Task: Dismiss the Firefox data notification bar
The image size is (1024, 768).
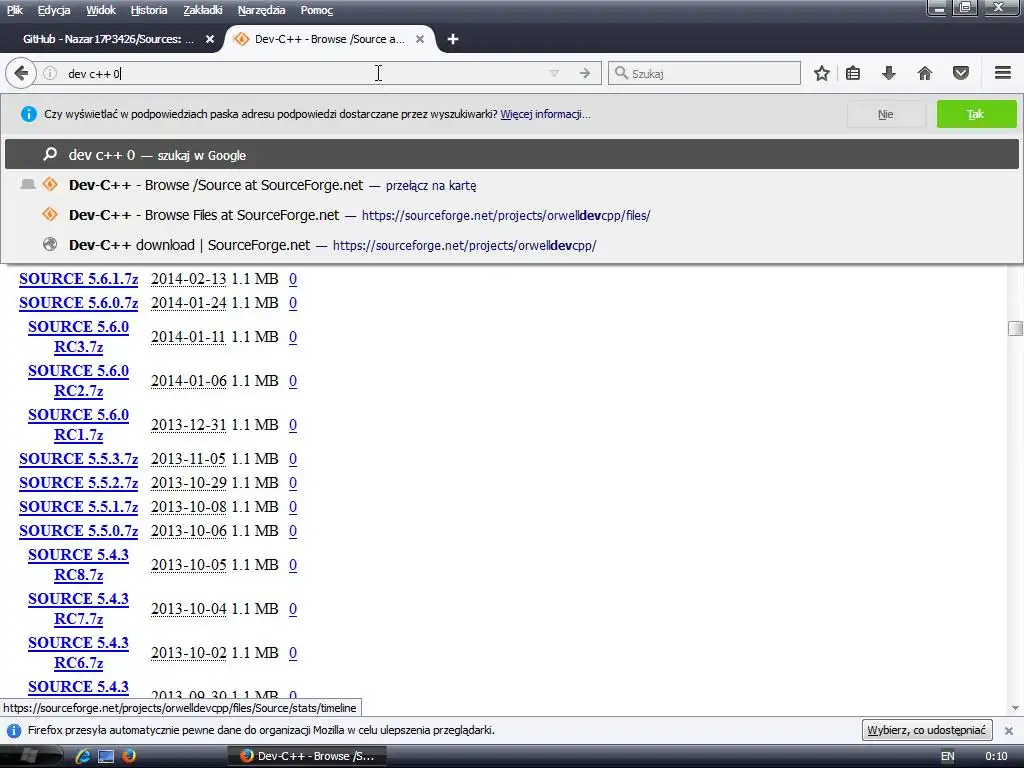Action: coord(1008,730)
